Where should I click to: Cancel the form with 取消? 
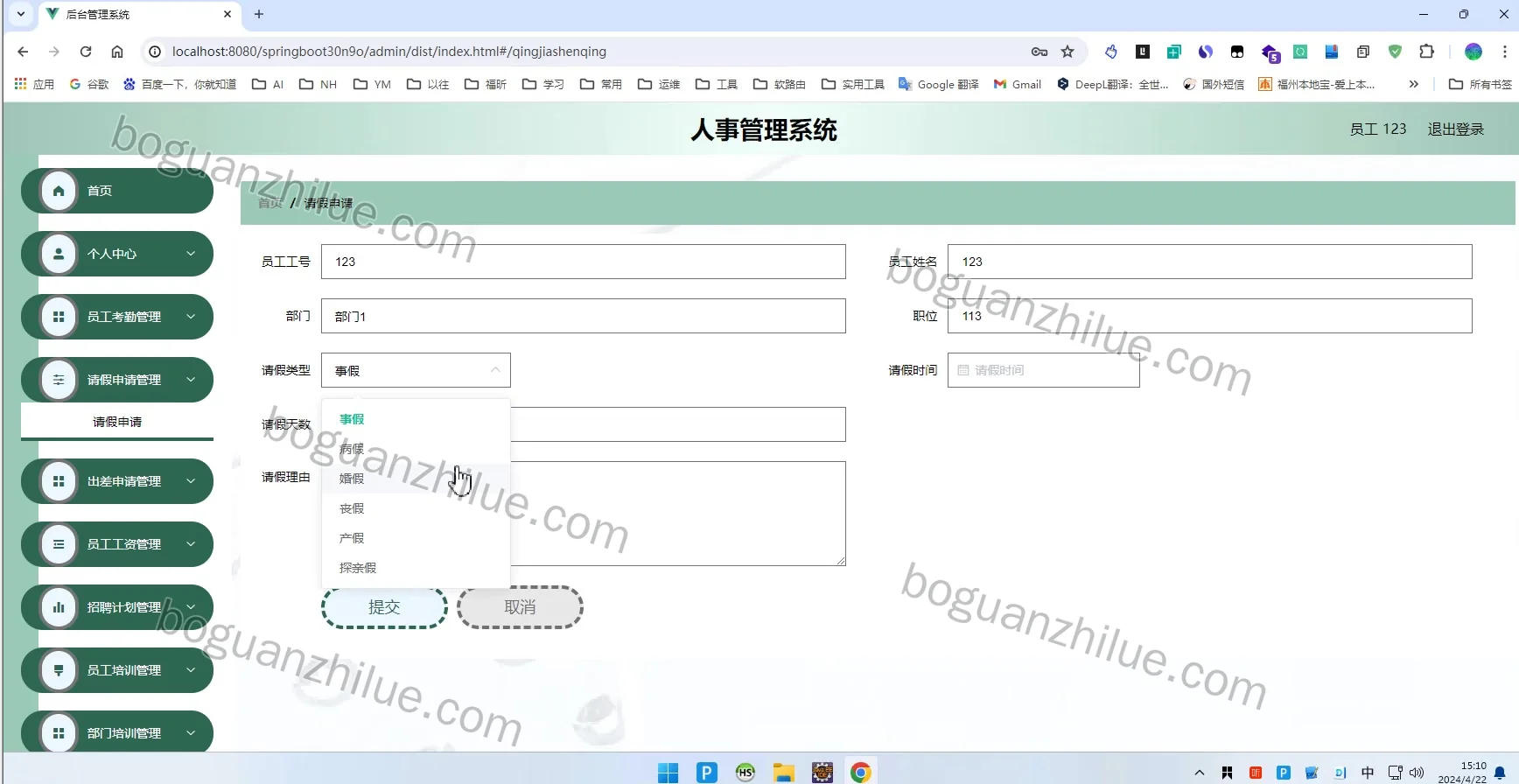(520, 607)
